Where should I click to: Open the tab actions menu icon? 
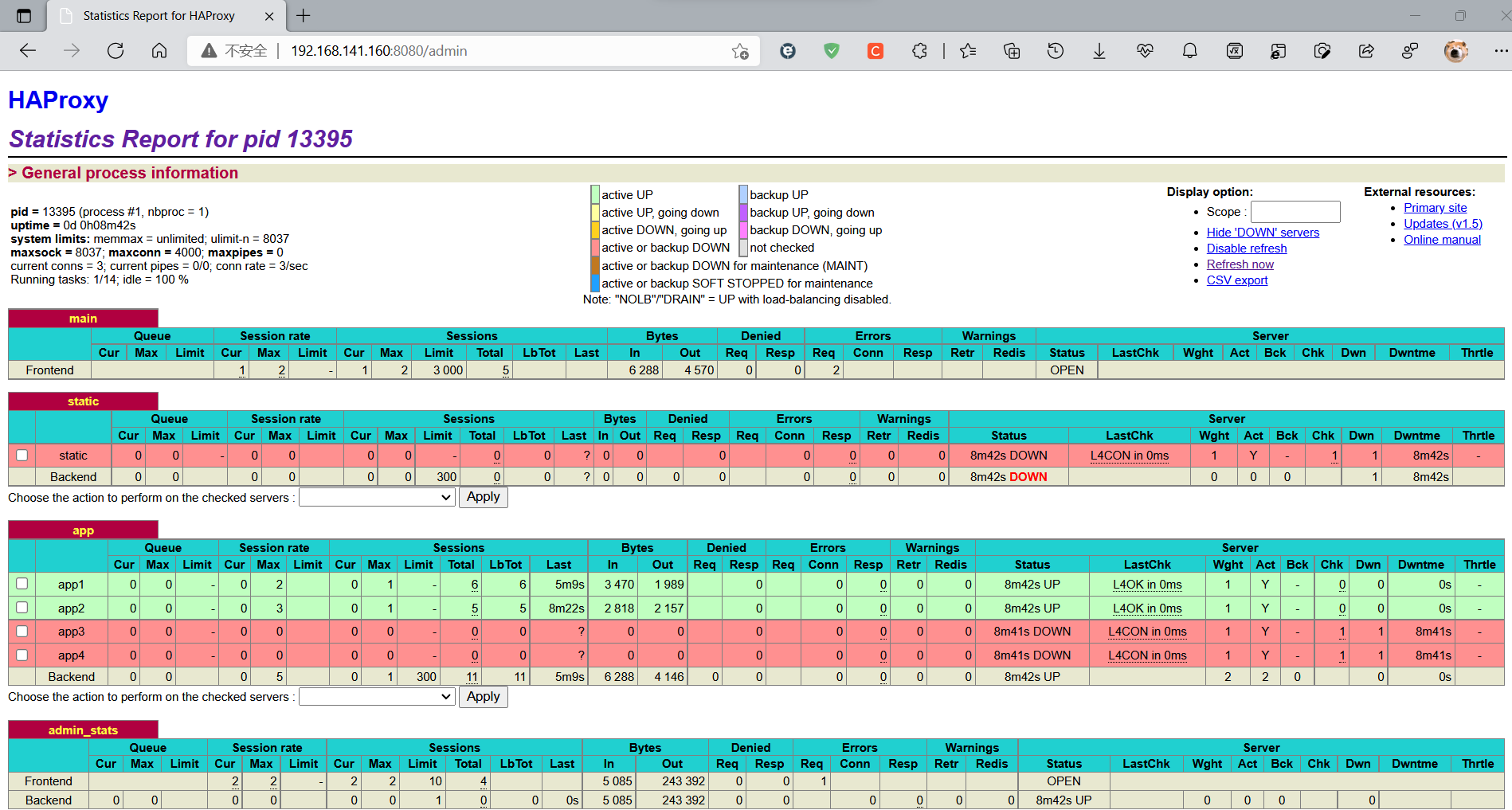(x=24, y=16)
